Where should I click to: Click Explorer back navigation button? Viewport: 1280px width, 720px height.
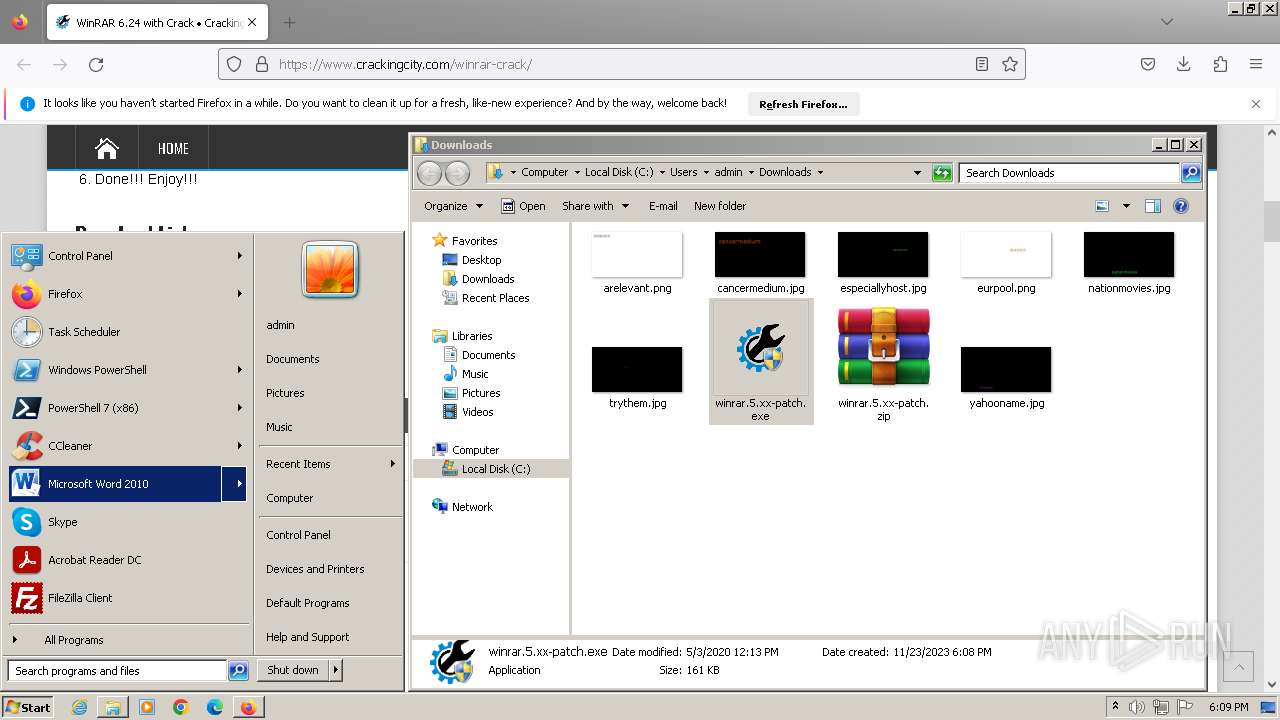point(429,173)
